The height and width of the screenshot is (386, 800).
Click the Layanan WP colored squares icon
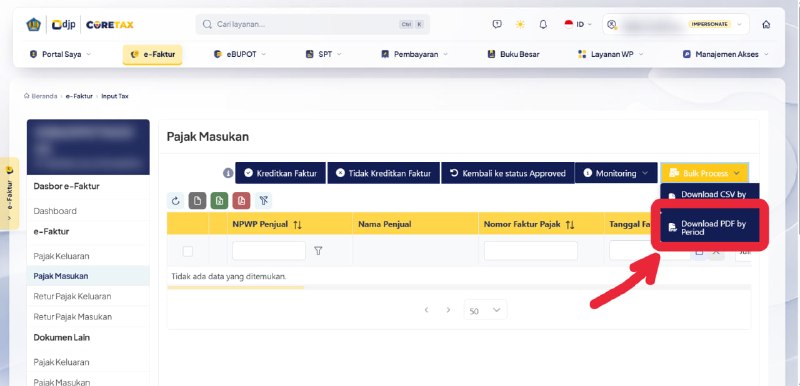click(582, 54)
